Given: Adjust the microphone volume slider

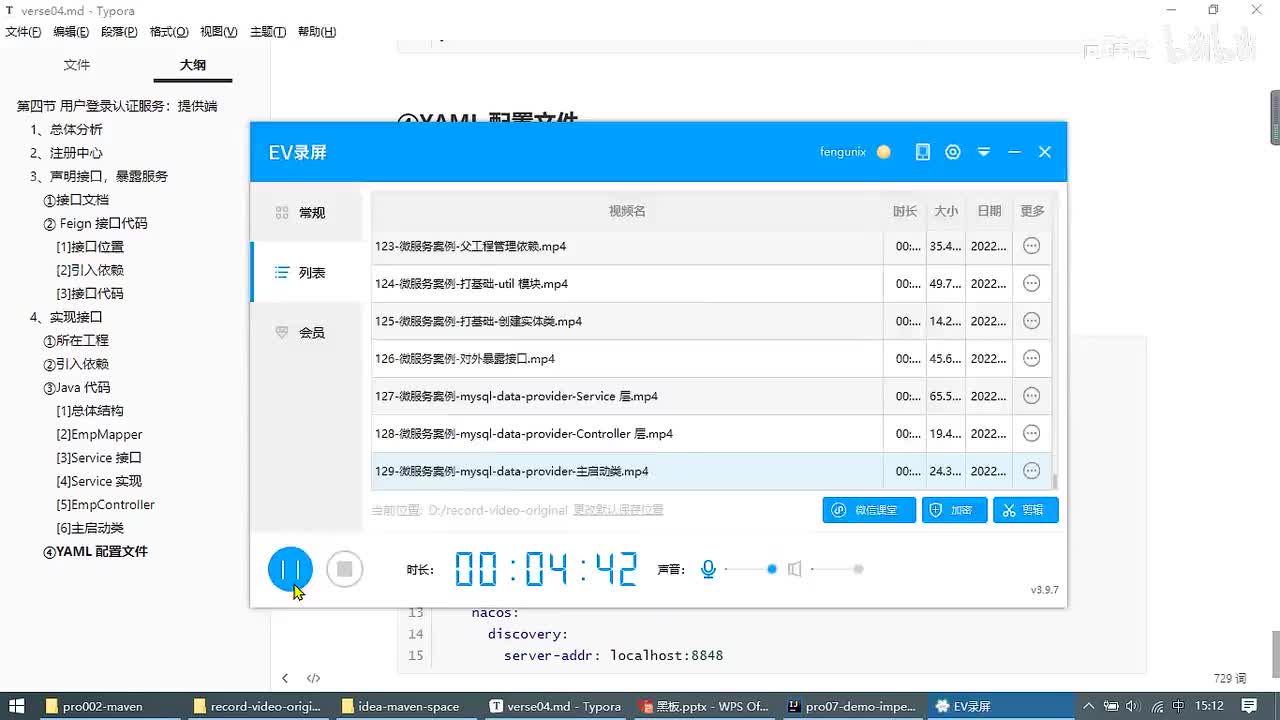Looking at the screenshot, I should (750, 569).
